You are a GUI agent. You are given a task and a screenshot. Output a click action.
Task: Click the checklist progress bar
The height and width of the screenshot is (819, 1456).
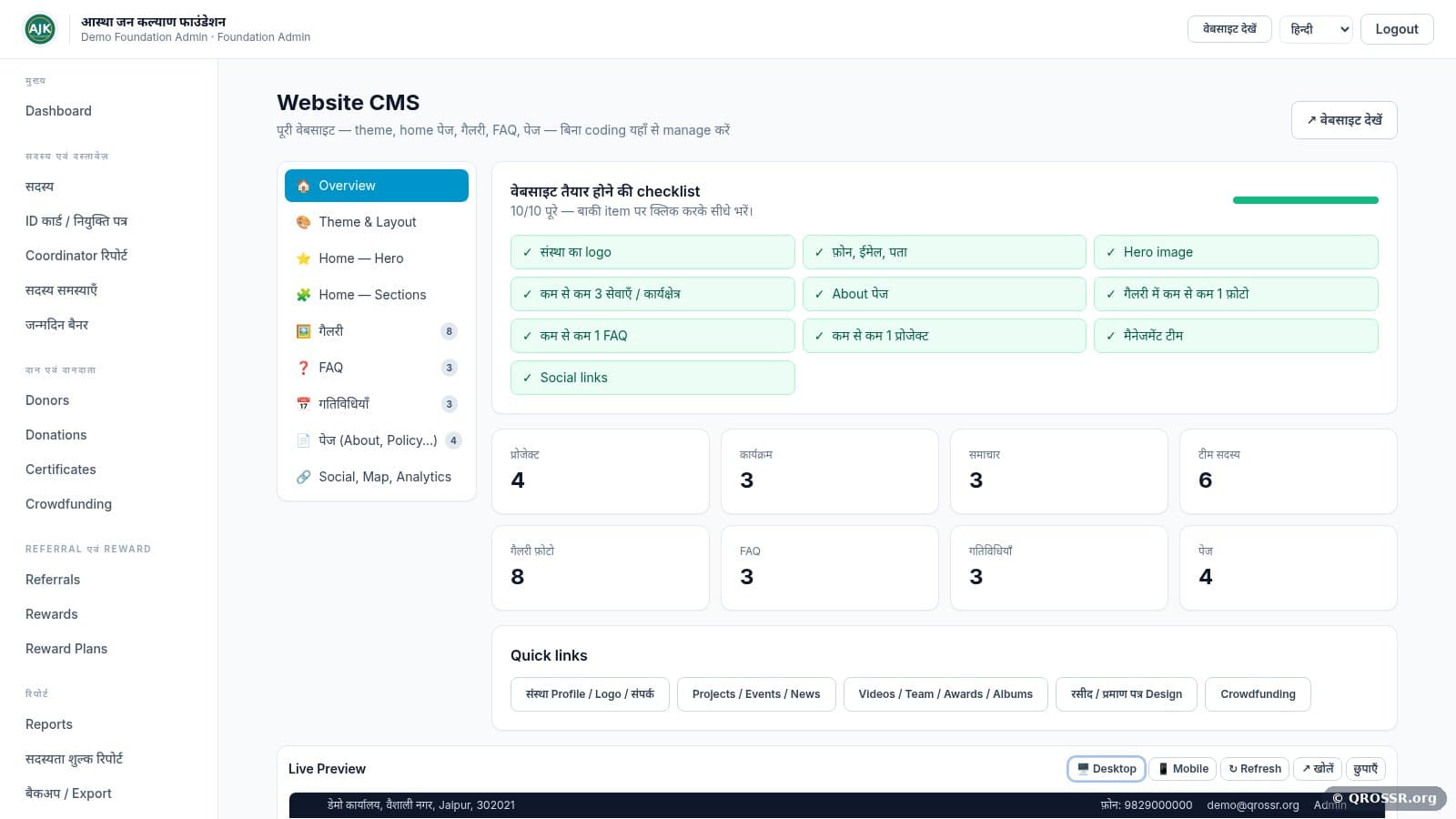pos(1305,200)
